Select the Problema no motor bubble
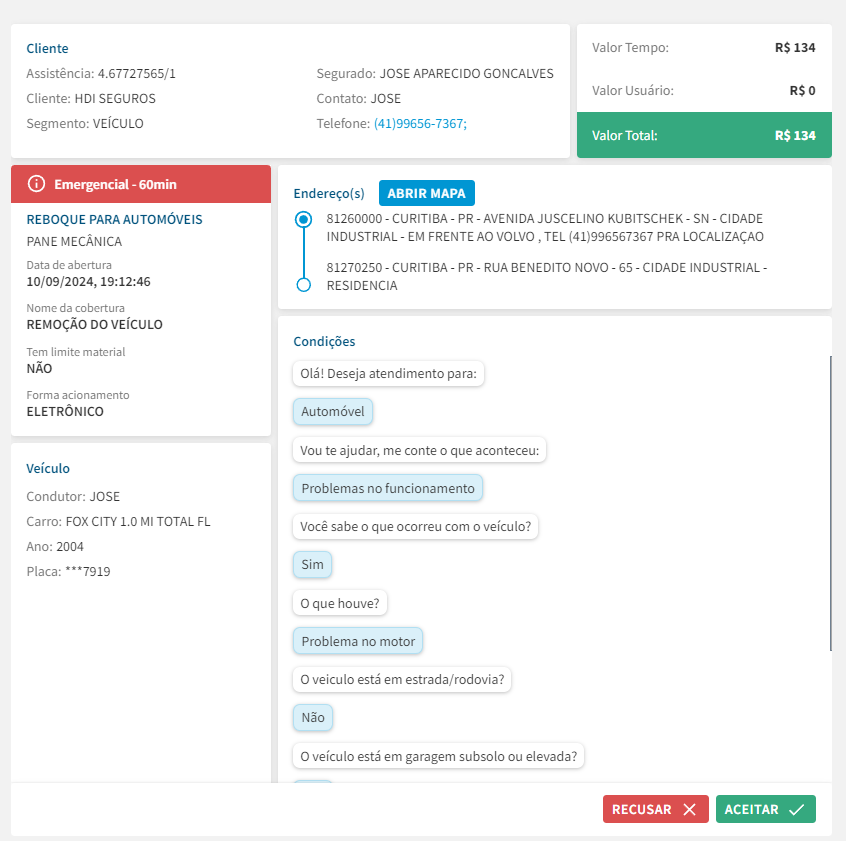This screenshot has width=846, height=841. tap(359, 641)
